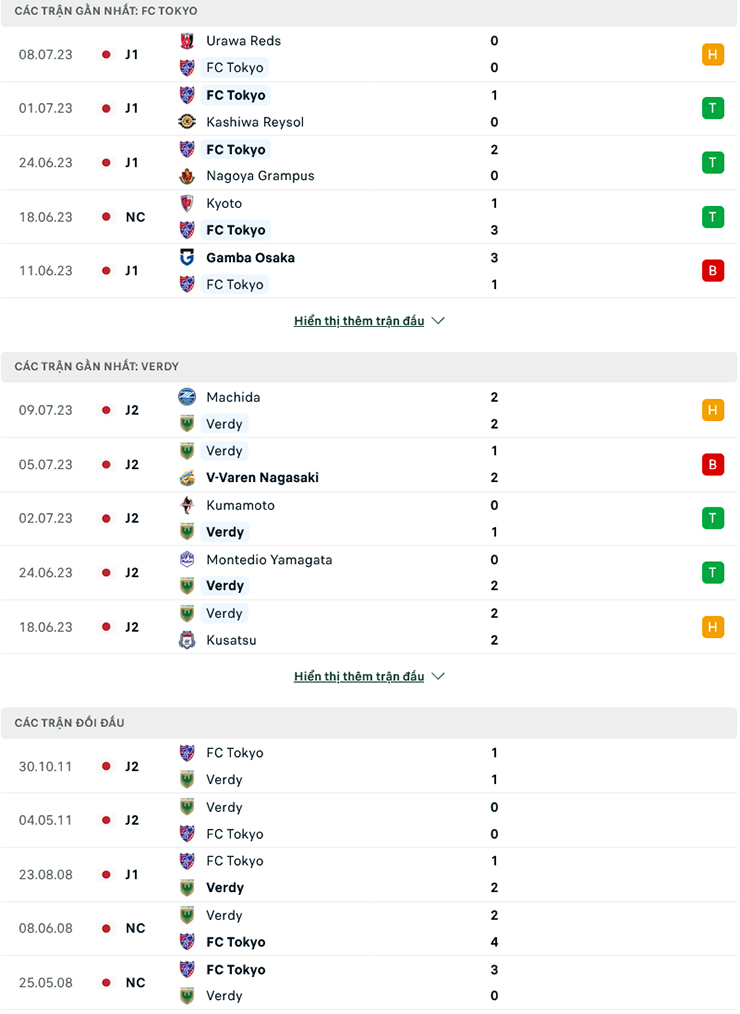
Task: Click the Gamba Osaka team crest
Action: click(187, 257)
